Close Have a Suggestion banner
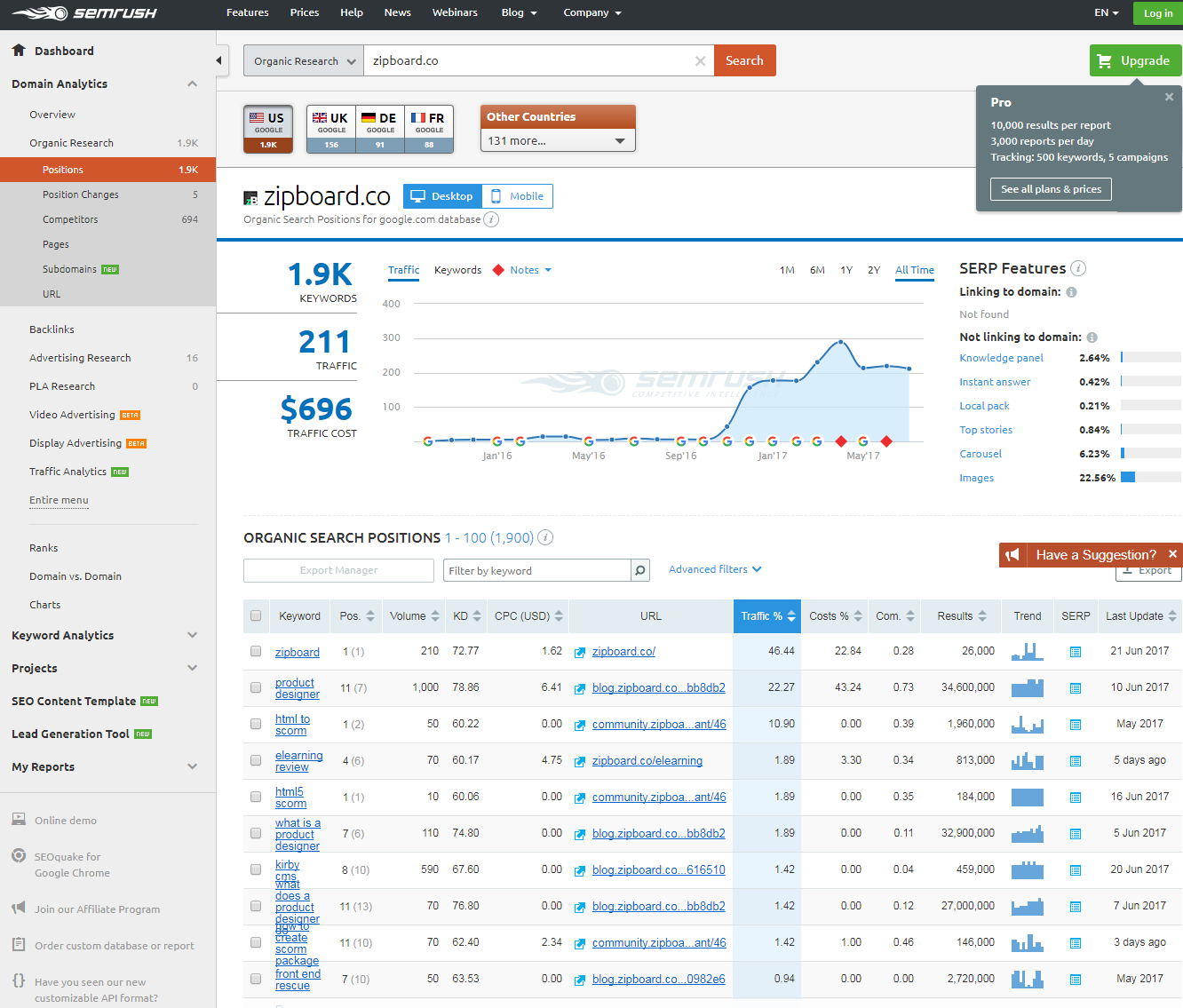The height and width of the screenshot is (1008, 1183). [1172, 554]
